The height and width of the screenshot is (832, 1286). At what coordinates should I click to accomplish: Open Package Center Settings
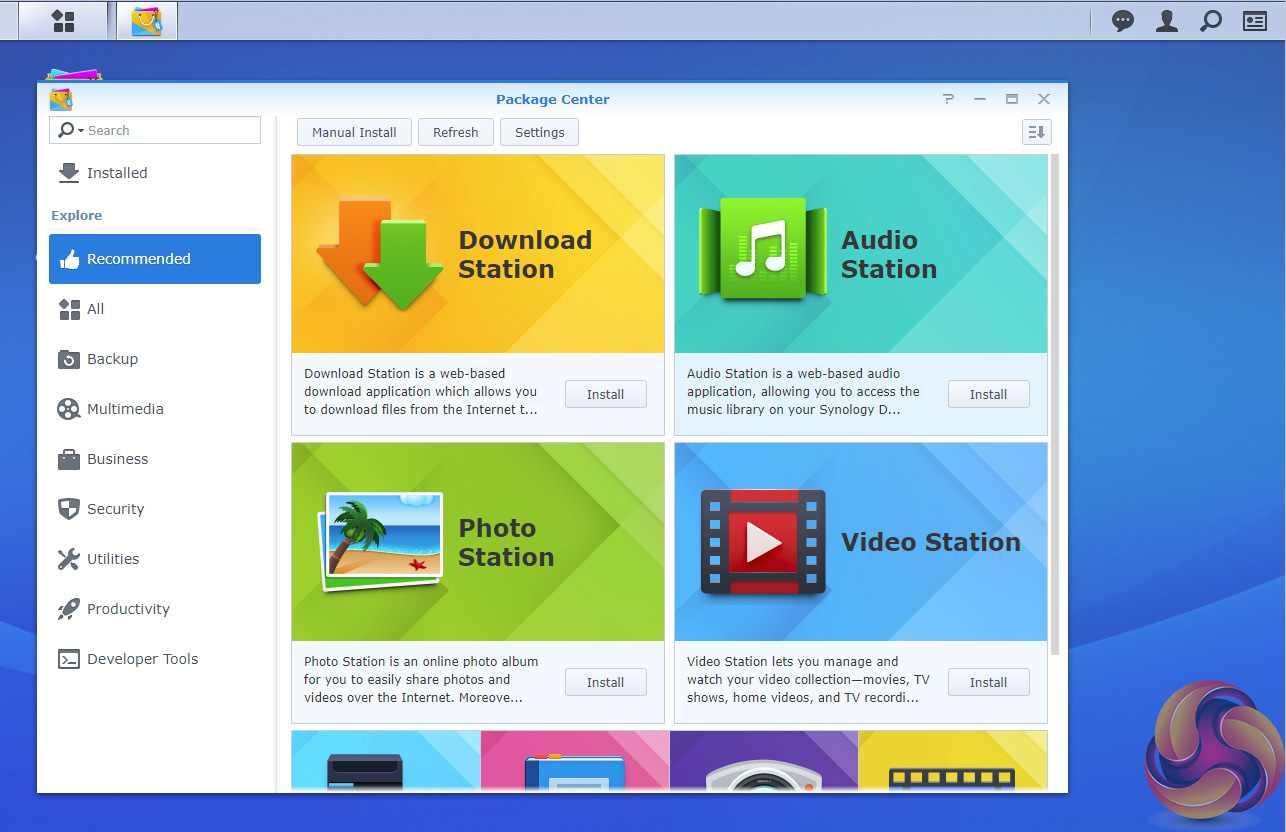[x=539, y=132]
